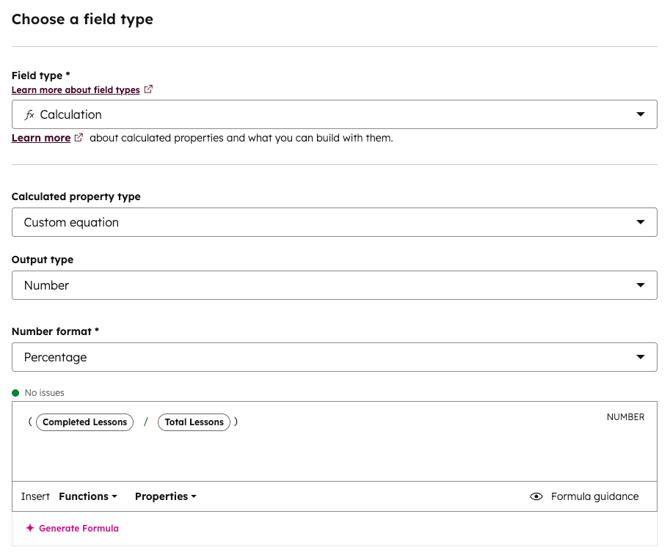Select the Completed Lessons property token

(x=85, y=422)
